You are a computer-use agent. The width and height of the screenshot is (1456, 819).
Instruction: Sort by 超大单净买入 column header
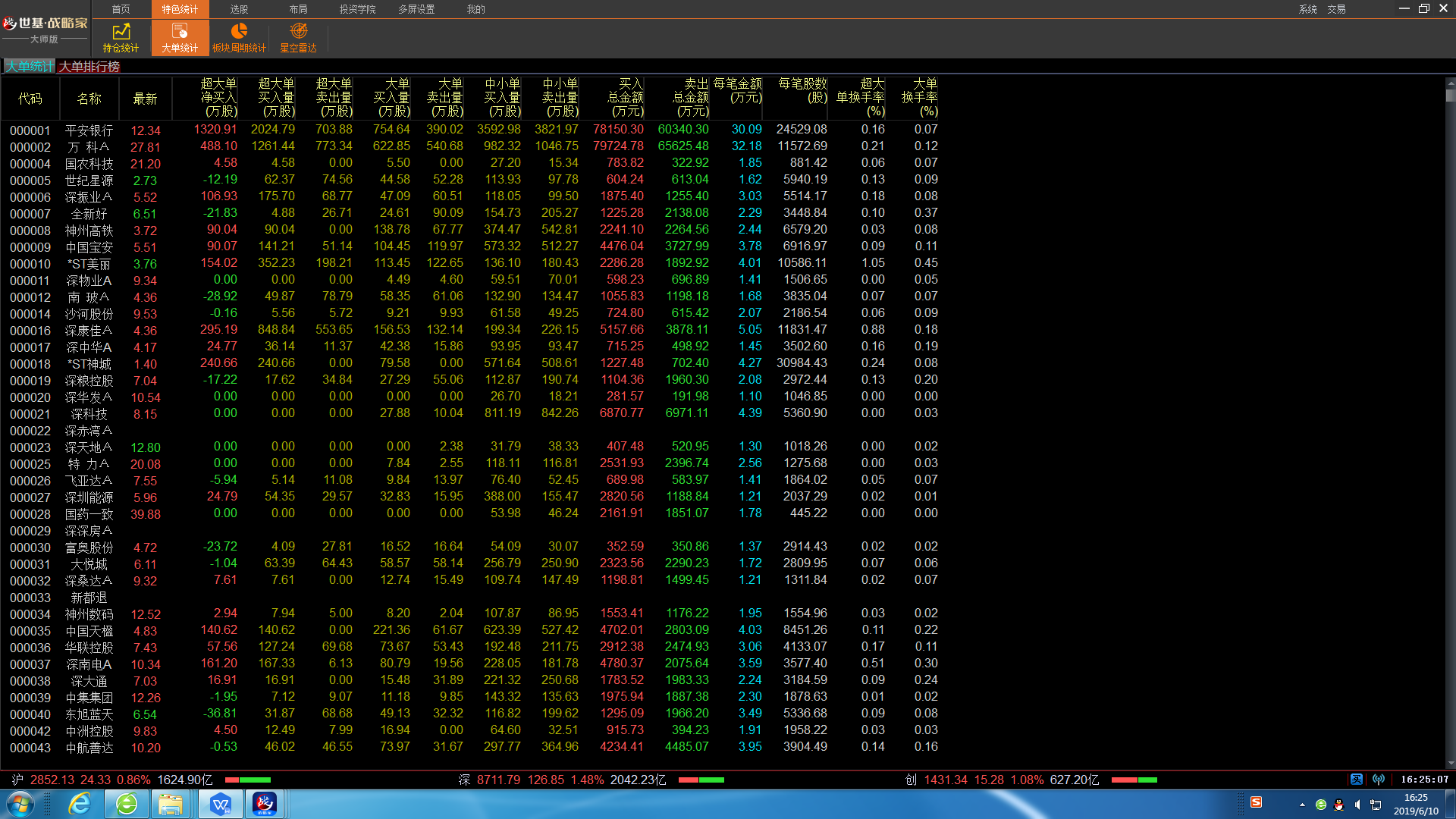click(218, 97)
